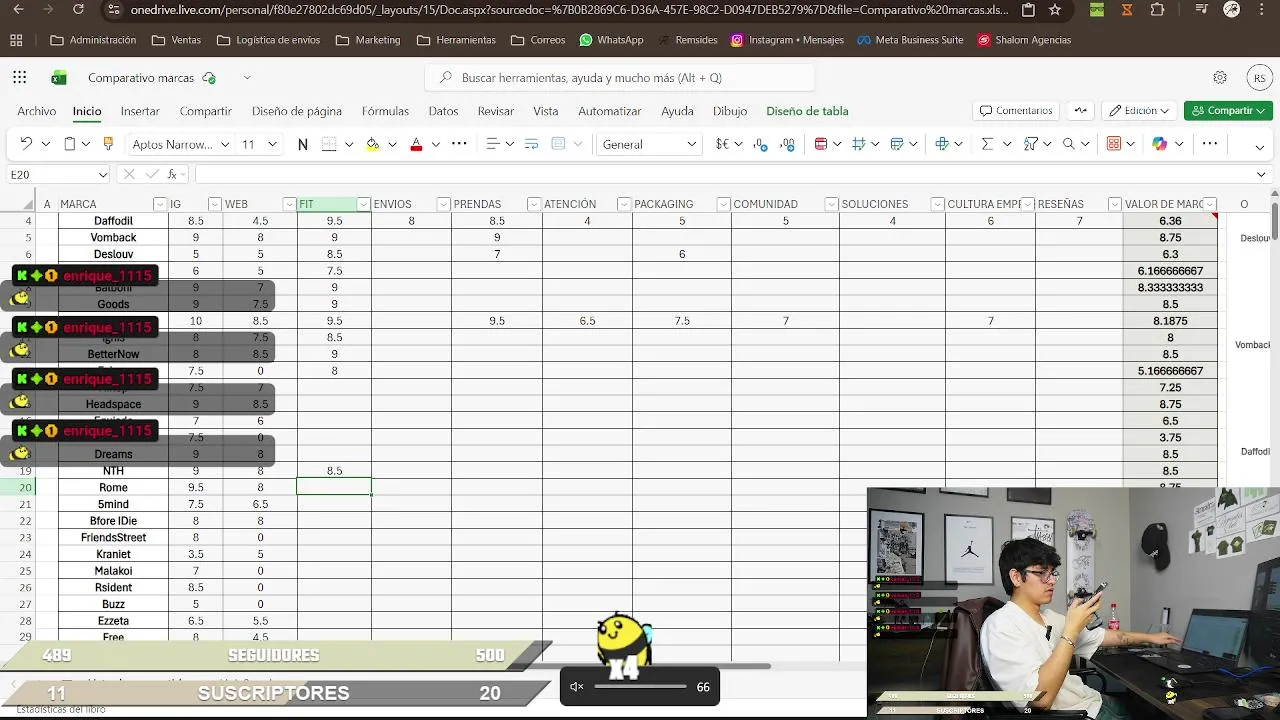Click the cell styles grid icon
The image size is (1280, 720).
pos(858,144)
